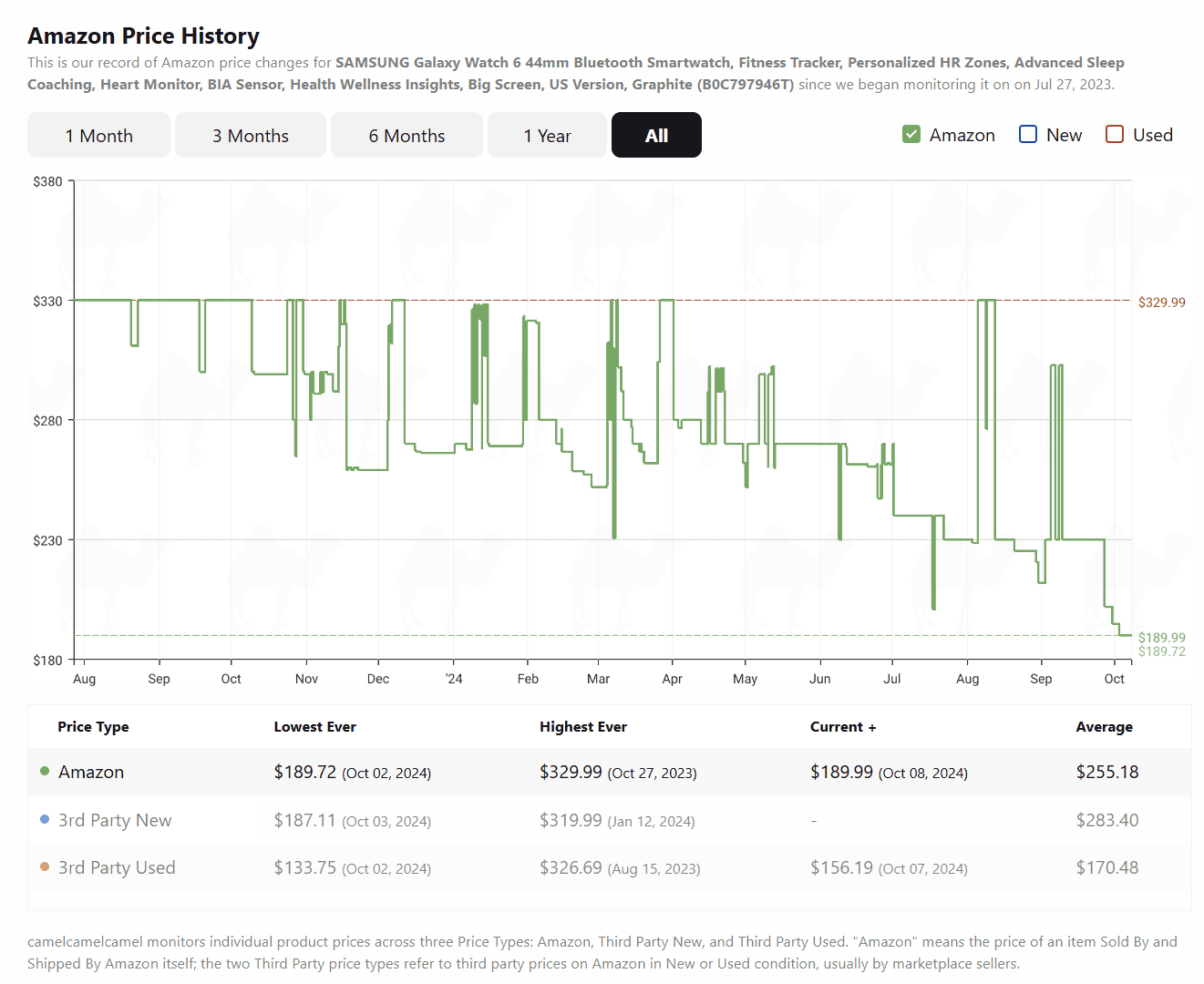Image resolution: width=1204 pixels, height=984 pixels.
Task: Show the 6 Months price history
Action: coord(406,136)
